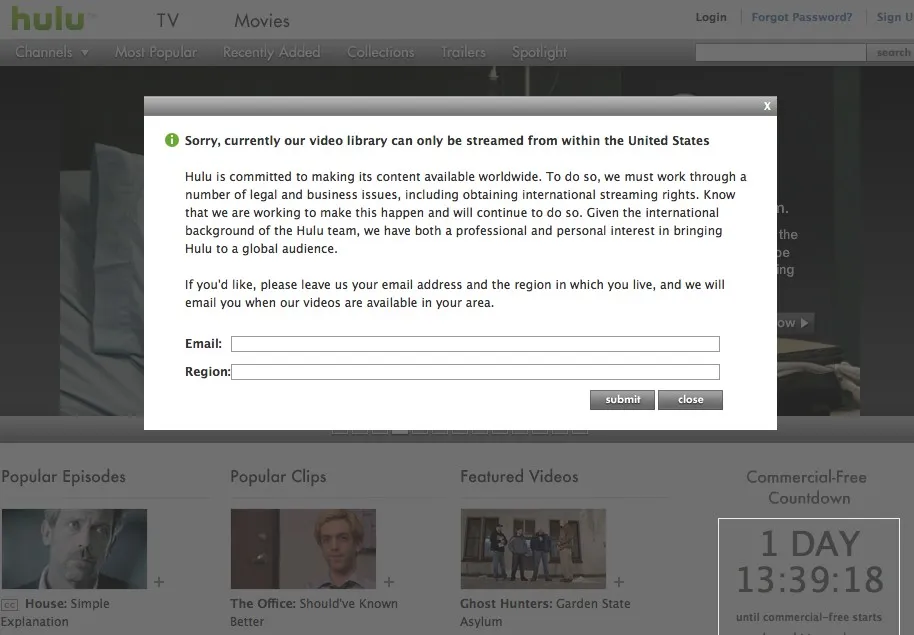Click the green info icon in dialog

pos(172,140)
